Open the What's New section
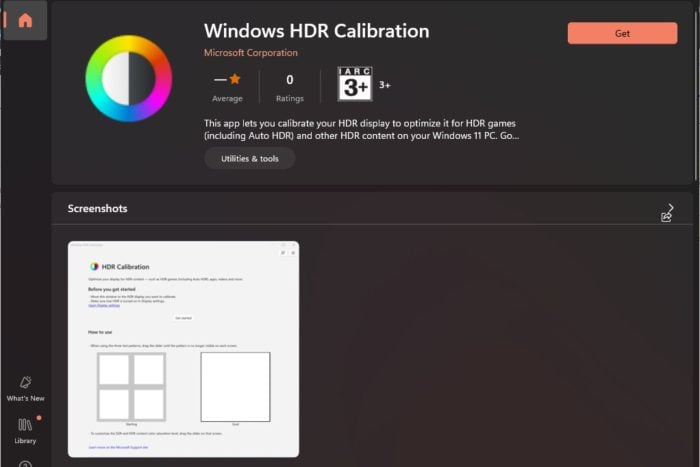The width and height of the screenshot is (700, 467). [x=25, y=387]
